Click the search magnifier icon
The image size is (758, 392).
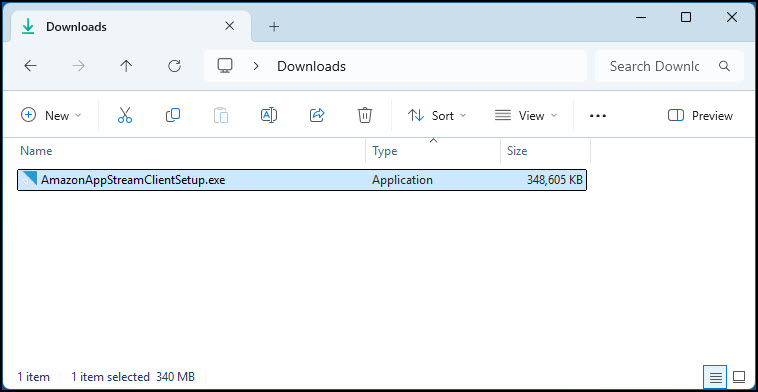click(724, 66)
